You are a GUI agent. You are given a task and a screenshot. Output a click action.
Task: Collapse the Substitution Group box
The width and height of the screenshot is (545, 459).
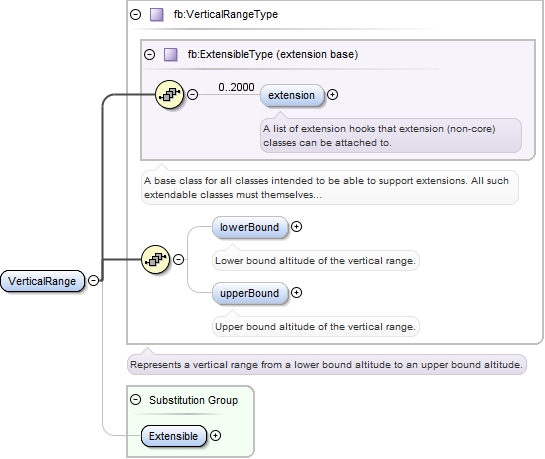pos(136,400)
